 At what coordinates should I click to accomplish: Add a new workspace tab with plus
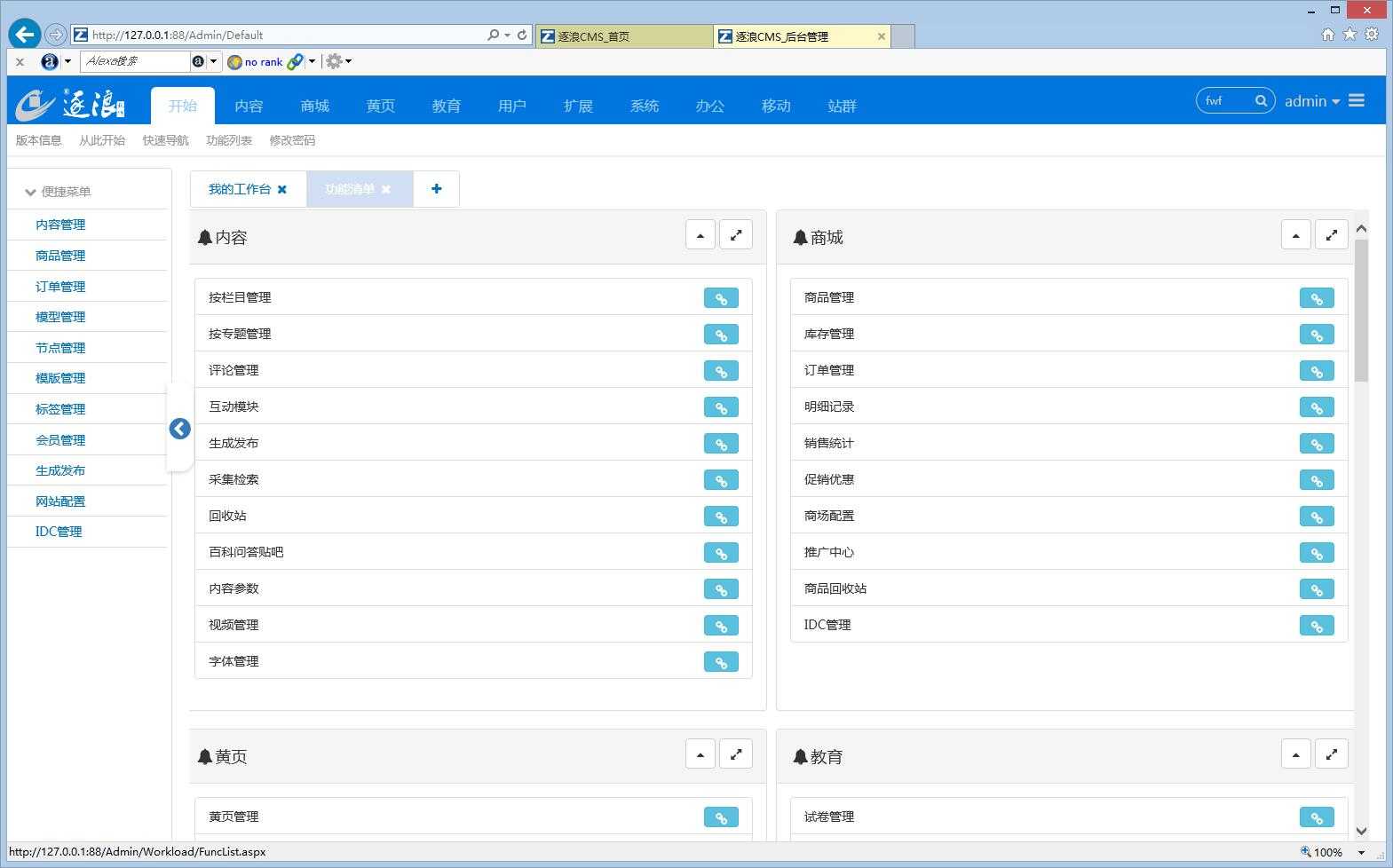(x=436, y=189)
